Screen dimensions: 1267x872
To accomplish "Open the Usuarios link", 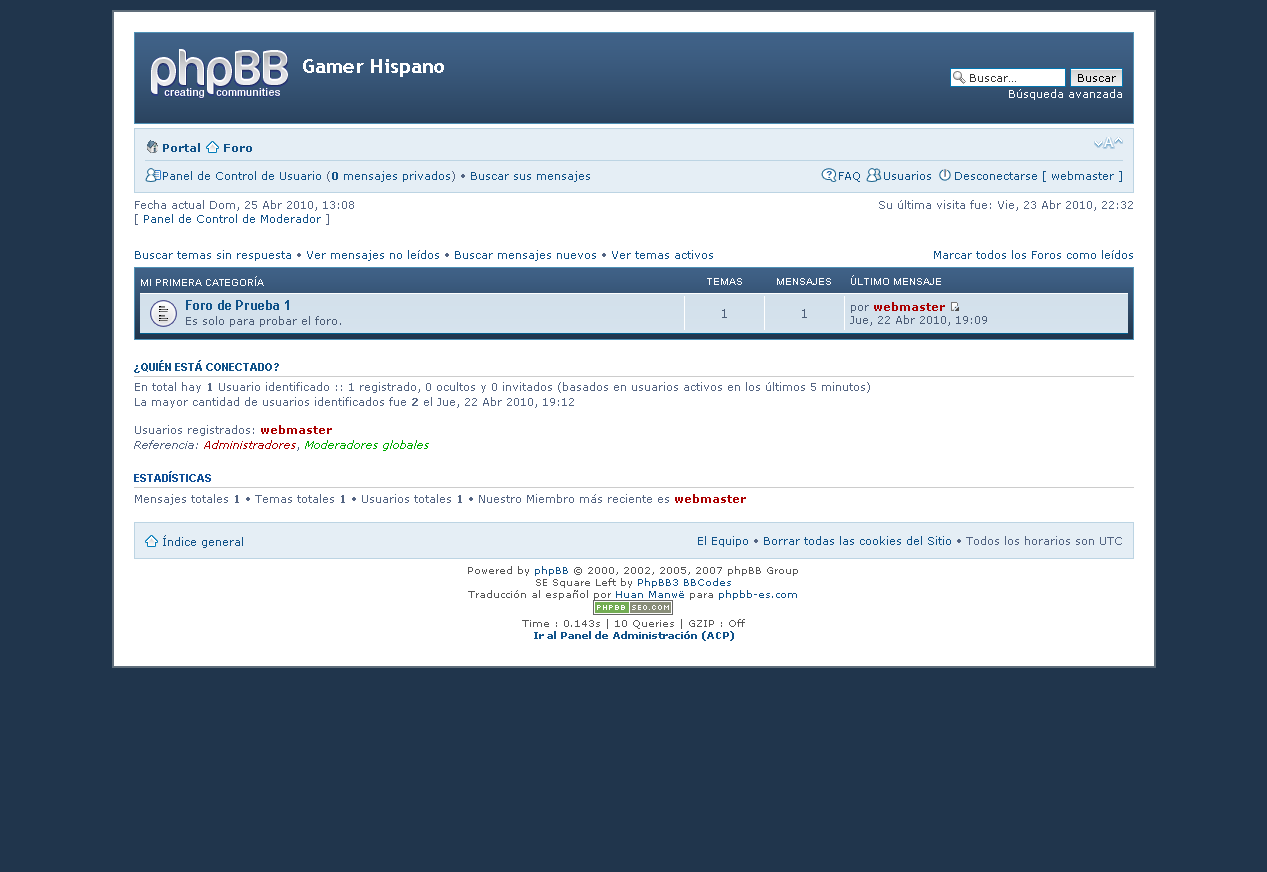I will [907, 176].
